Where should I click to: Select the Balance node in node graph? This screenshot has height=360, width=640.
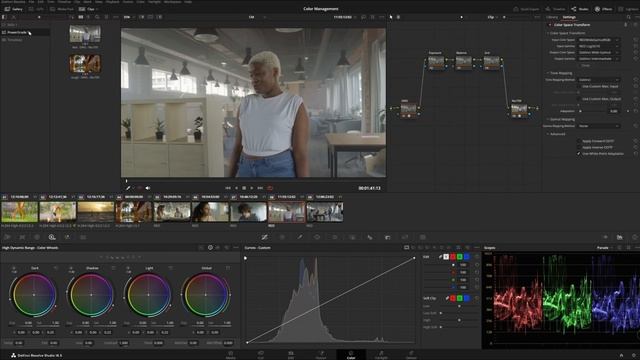(x=463, y=62)
